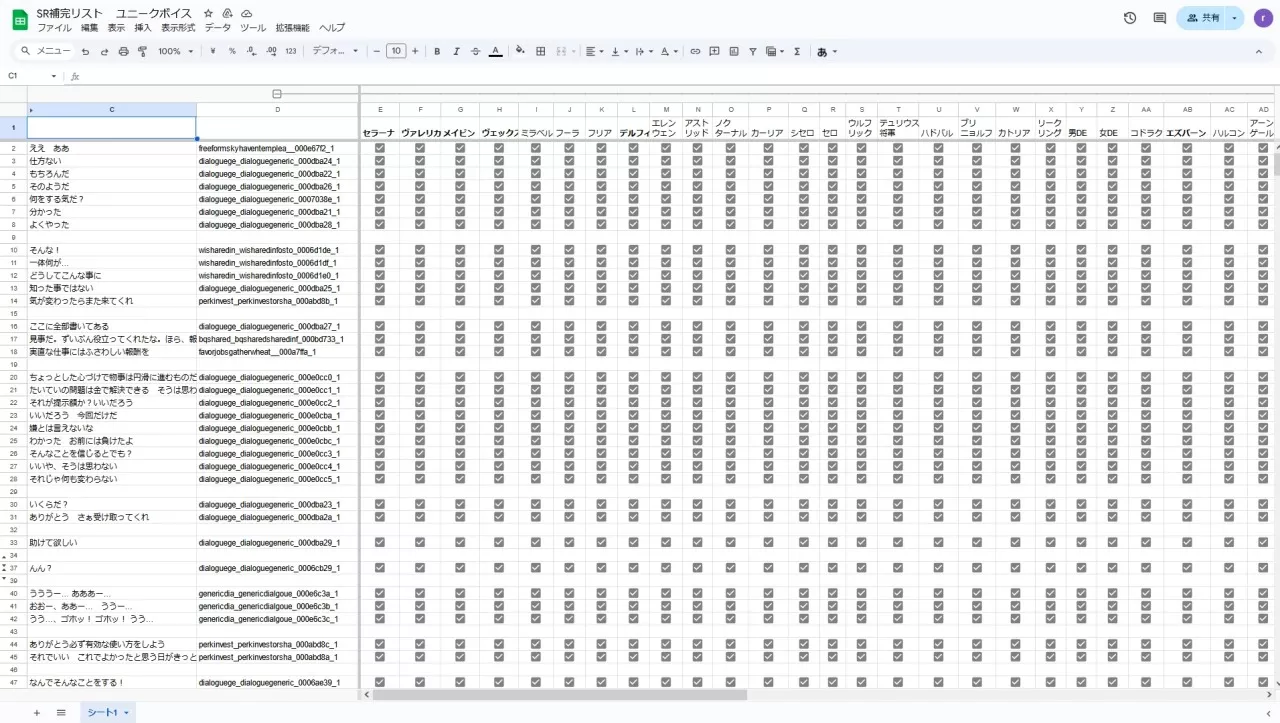Open the 挿入 menu
This screenshot has width=1280, height=723.
click(x=143, y=28)
